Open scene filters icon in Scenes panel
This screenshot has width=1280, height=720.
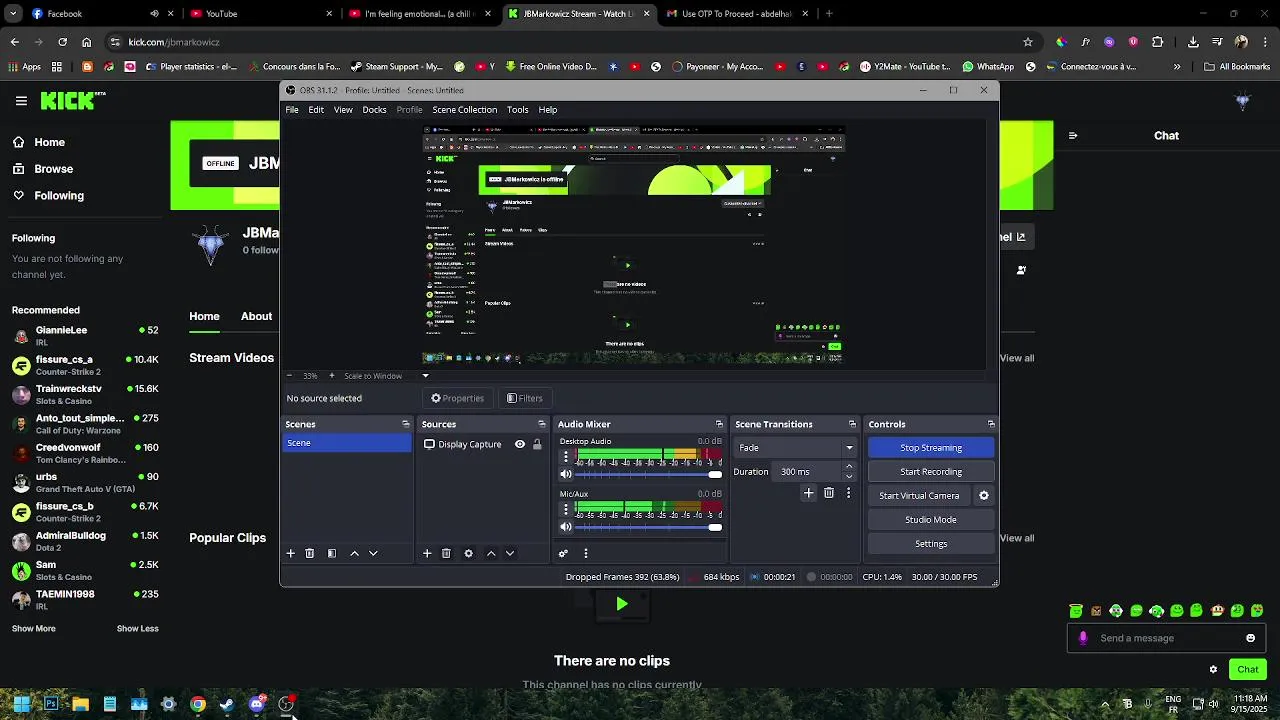click(x=332, y=553)
